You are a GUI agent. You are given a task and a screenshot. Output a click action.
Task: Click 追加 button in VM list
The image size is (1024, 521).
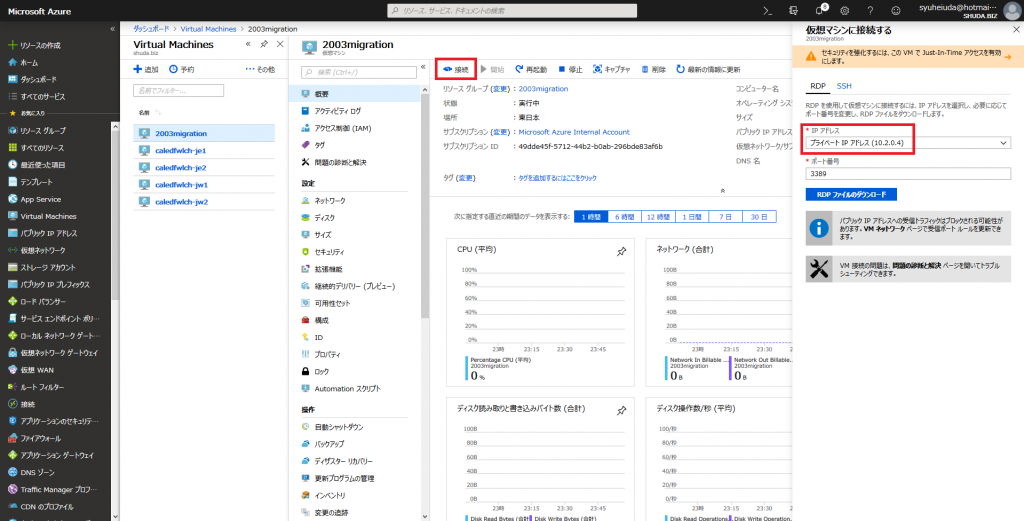(146, 69)
